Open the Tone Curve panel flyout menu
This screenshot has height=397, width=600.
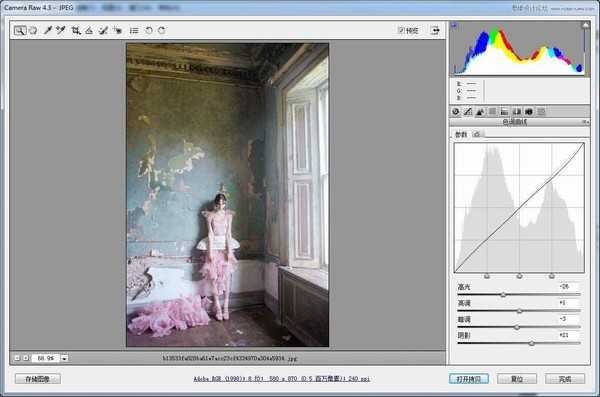585,122
